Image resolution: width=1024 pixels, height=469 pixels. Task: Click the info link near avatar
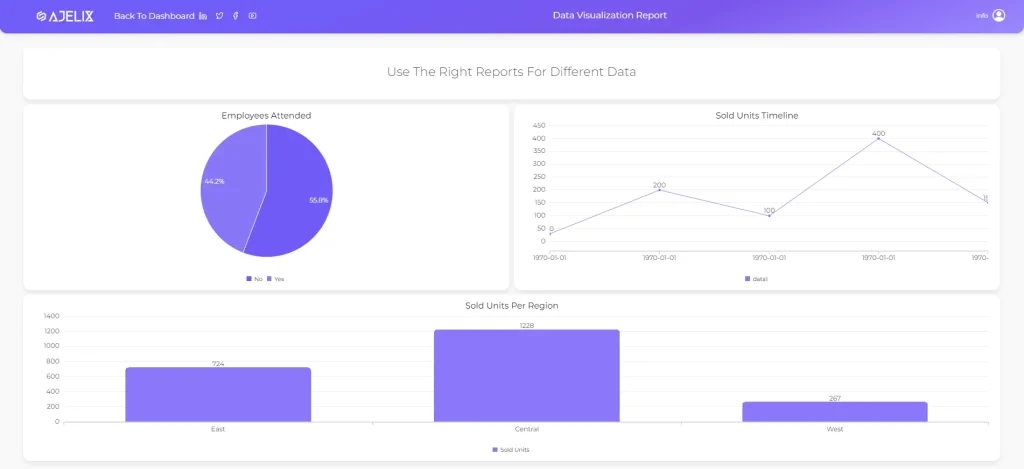click(x=982, y=16)
